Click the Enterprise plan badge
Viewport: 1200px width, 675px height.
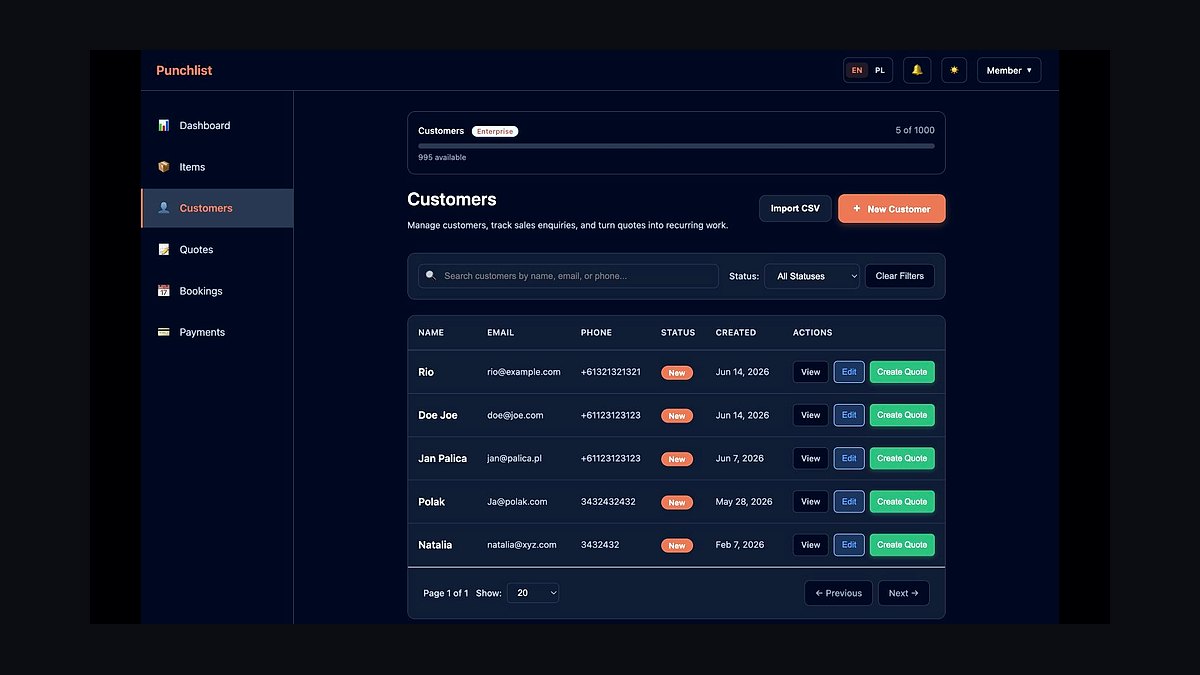coord(495,131)
